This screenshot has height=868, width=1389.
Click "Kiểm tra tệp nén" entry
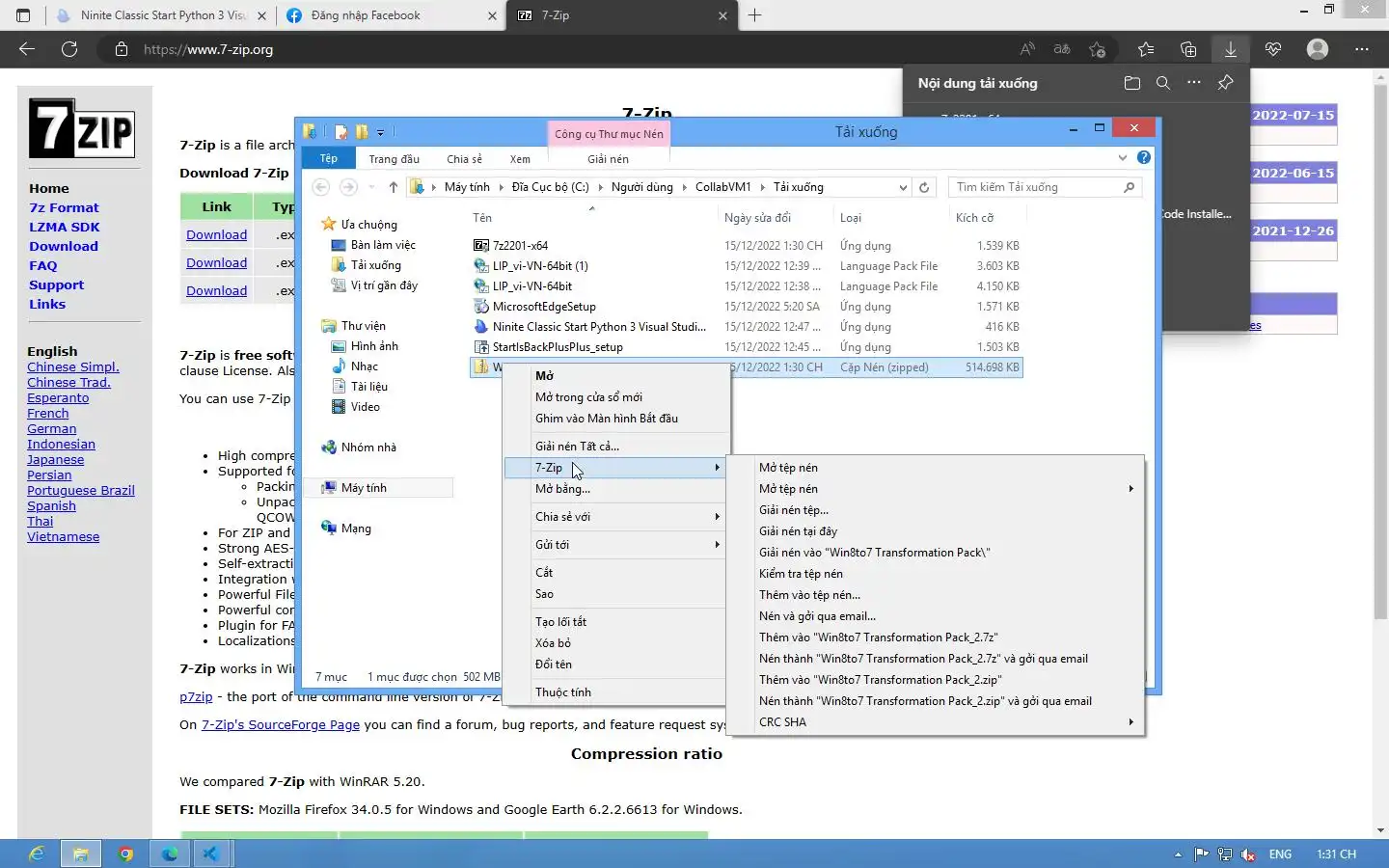pyautogui.click(x=801, y=574)
